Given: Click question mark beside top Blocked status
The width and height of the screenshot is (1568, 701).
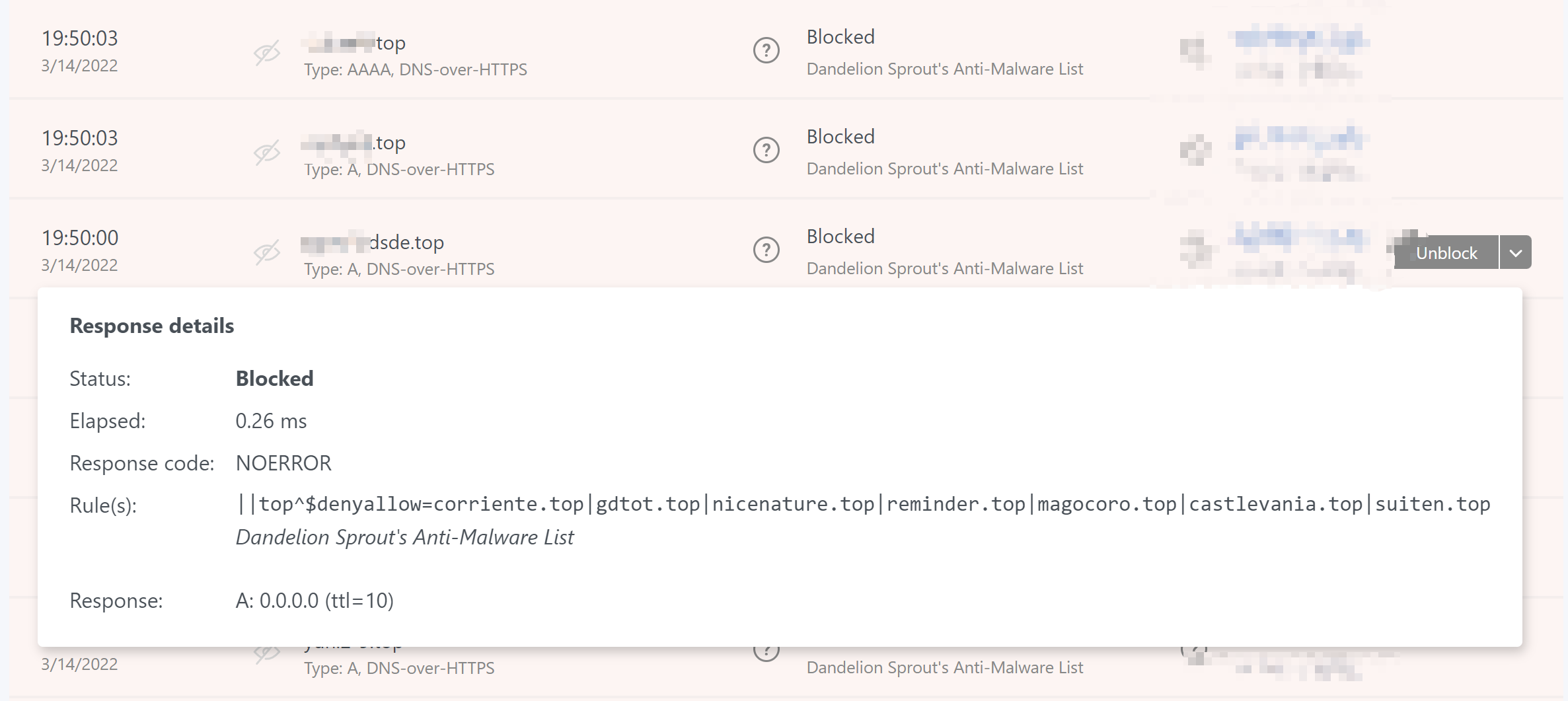Looking at the screenshot, I should pyautogui.click(x=766, y=49).
